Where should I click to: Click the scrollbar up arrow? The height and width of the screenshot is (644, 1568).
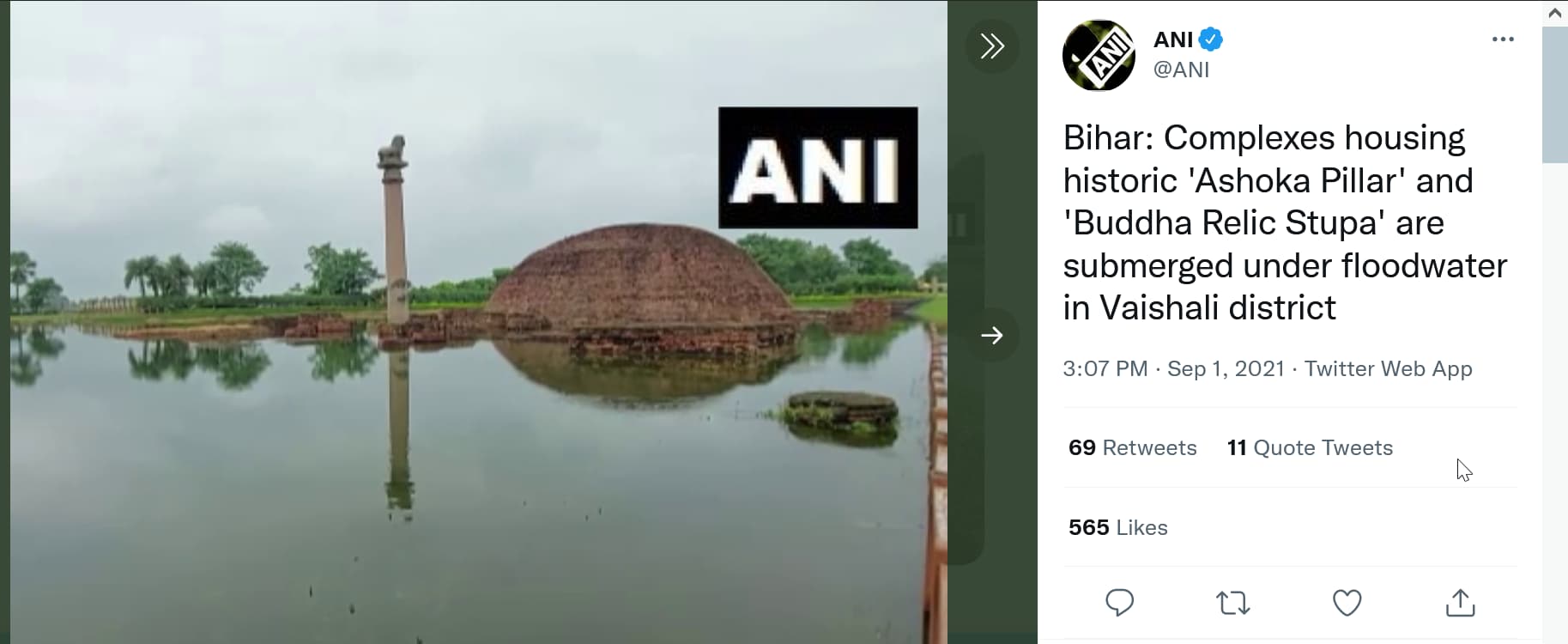(x=1555, y=13)
